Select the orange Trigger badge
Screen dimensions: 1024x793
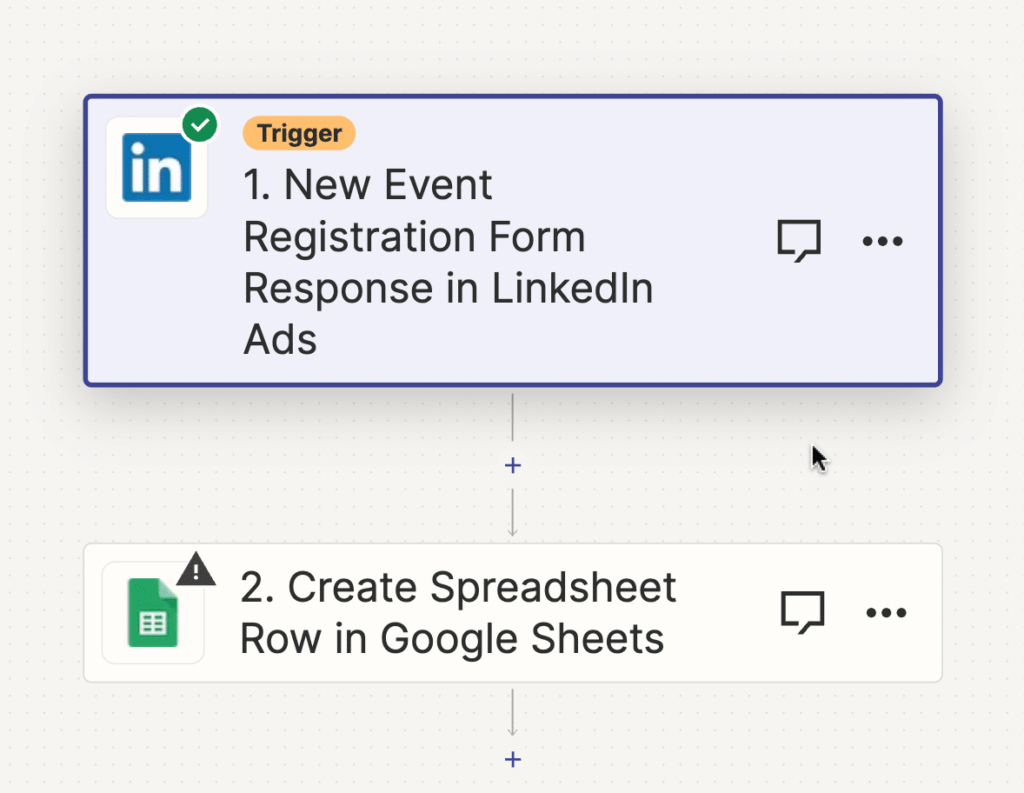click(x=298, y=133)
